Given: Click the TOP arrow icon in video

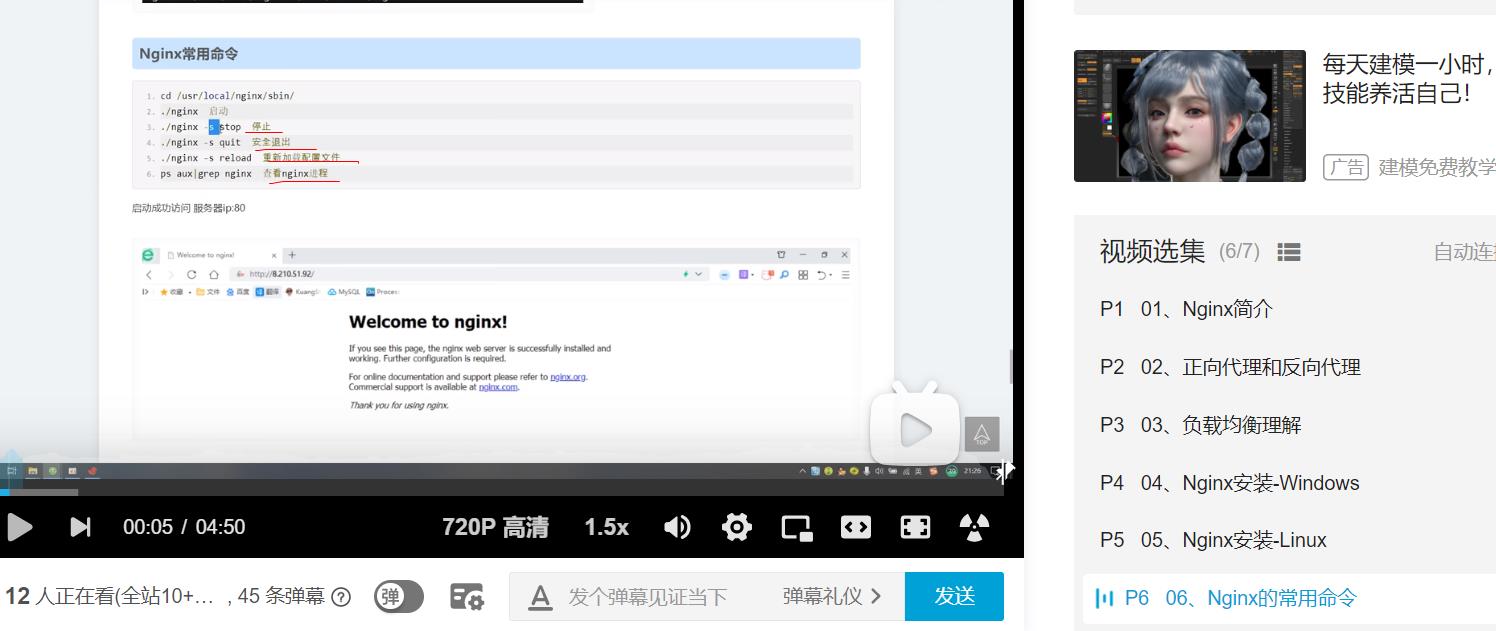Looking at the screenshot, I should (982, 435).
